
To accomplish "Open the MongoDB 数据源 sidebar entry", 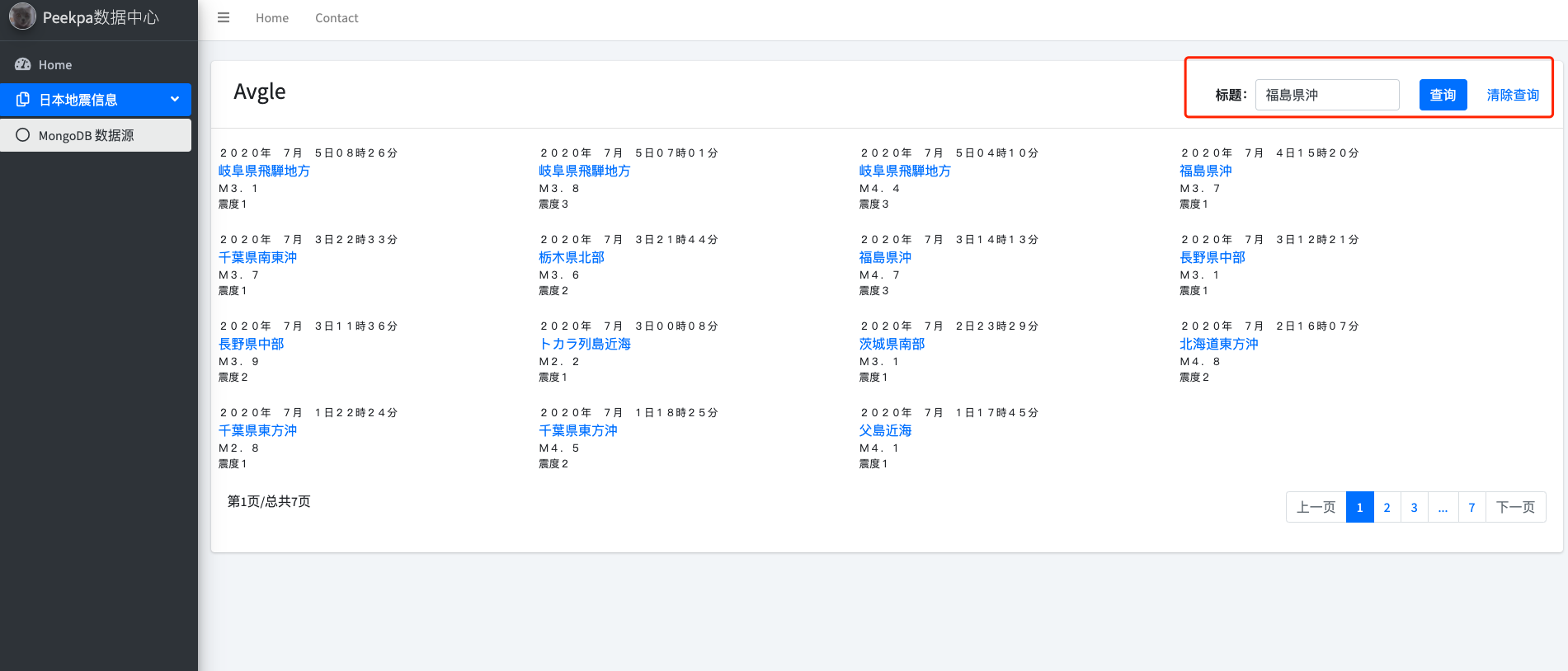I will [x=96, y=135].
